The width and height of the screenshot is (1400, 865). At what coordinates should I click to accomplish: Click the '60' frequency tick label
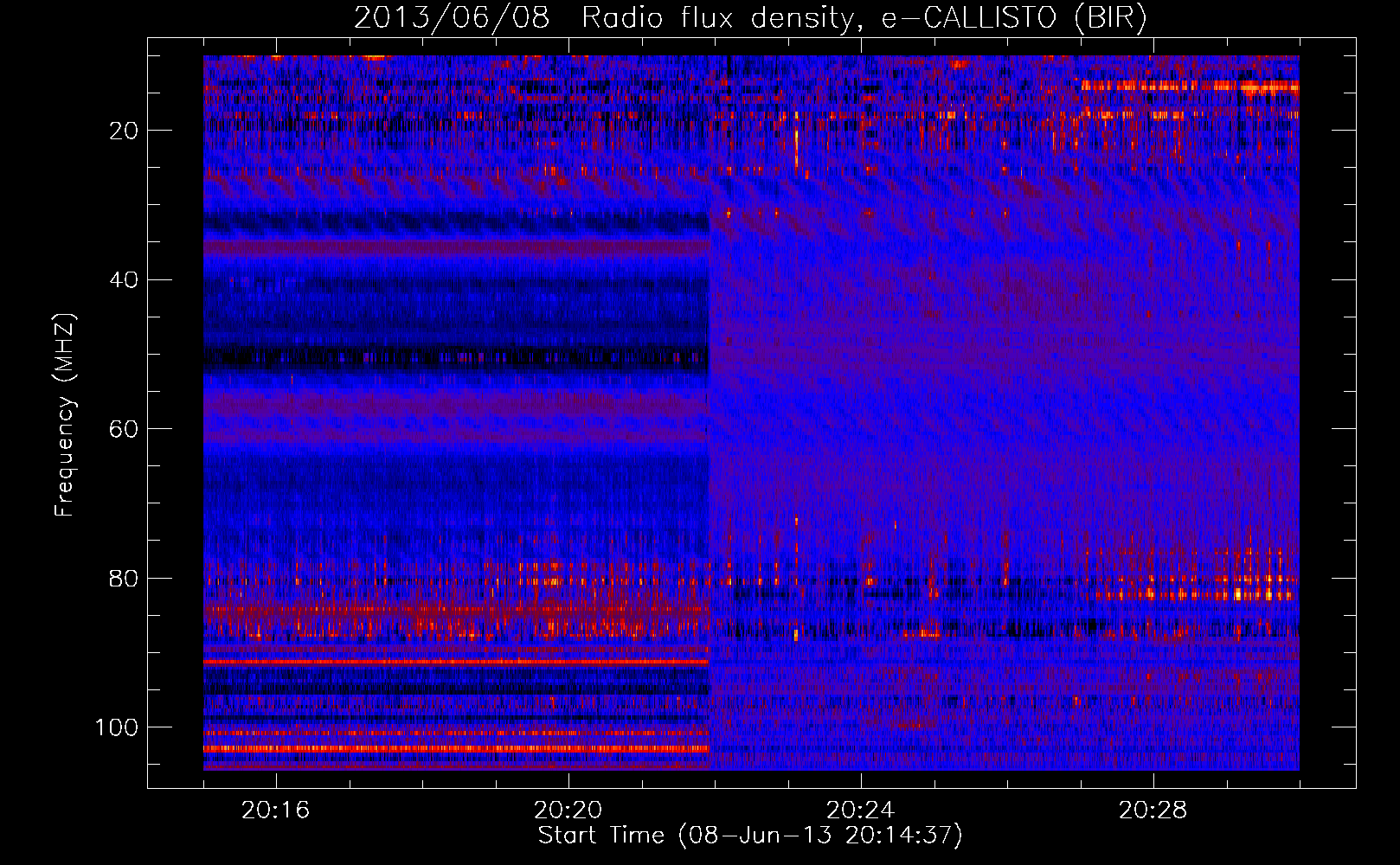point(124,429)
